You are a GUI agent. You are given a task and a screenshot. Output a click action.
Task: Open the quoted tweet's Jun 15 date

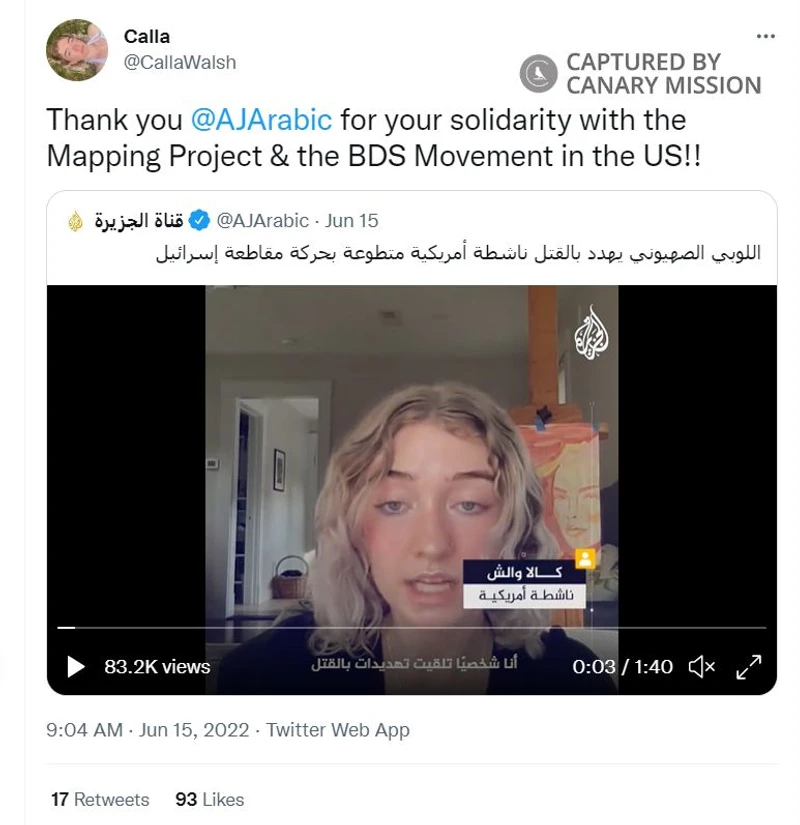pos(351,220)
